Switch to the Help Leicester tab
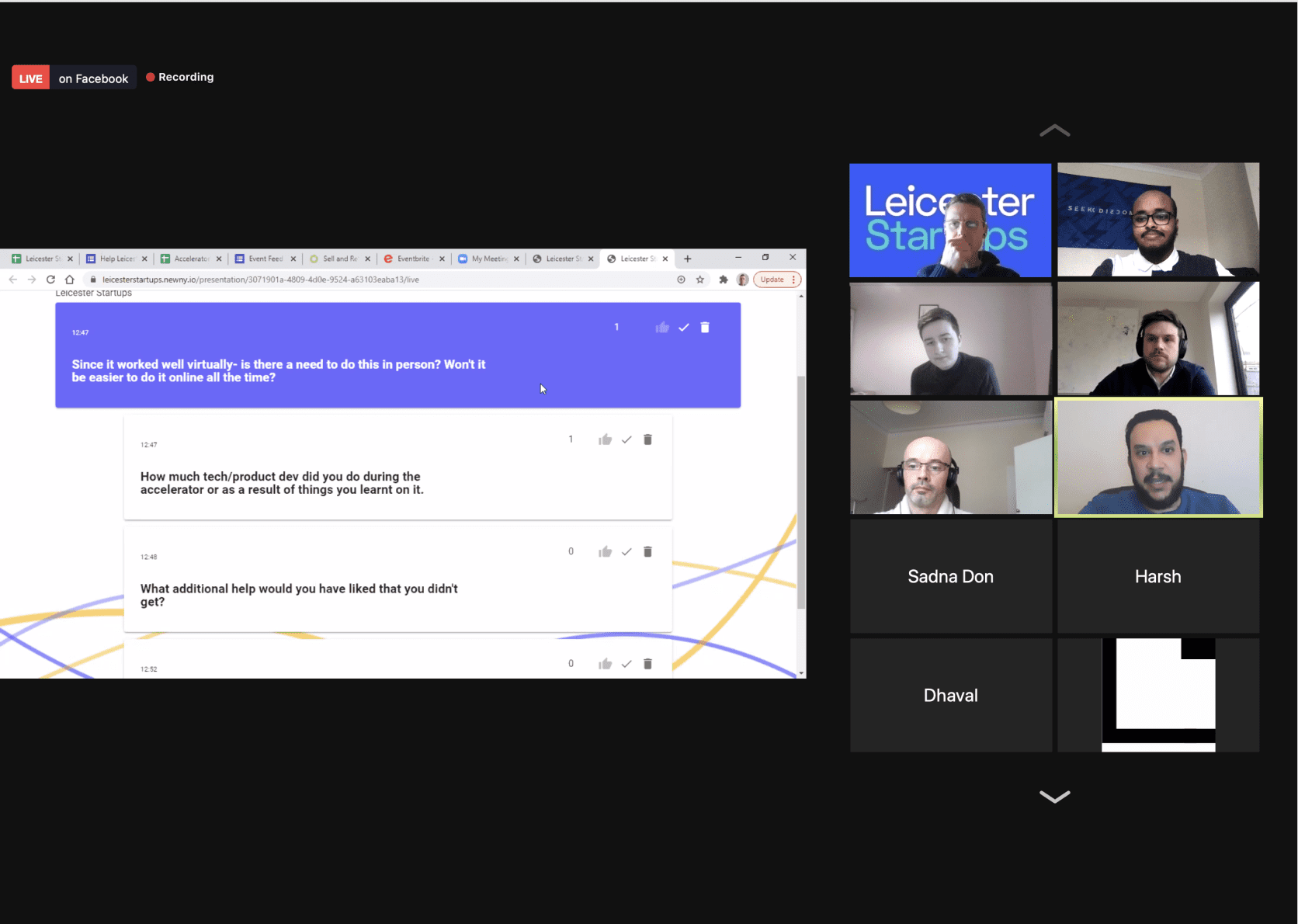Viewport: 1298px width, 924px height. pyautogui.click(x=116, y=259)
